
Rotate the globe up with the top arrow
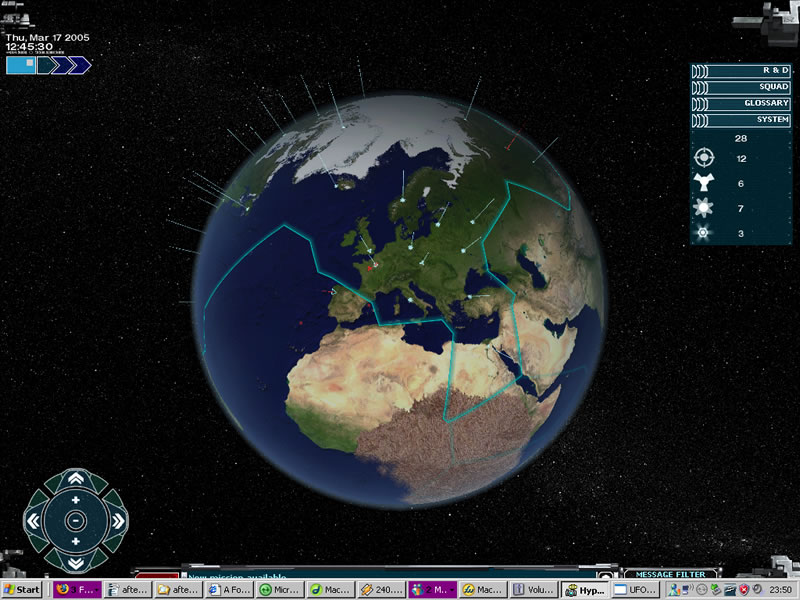75,479
